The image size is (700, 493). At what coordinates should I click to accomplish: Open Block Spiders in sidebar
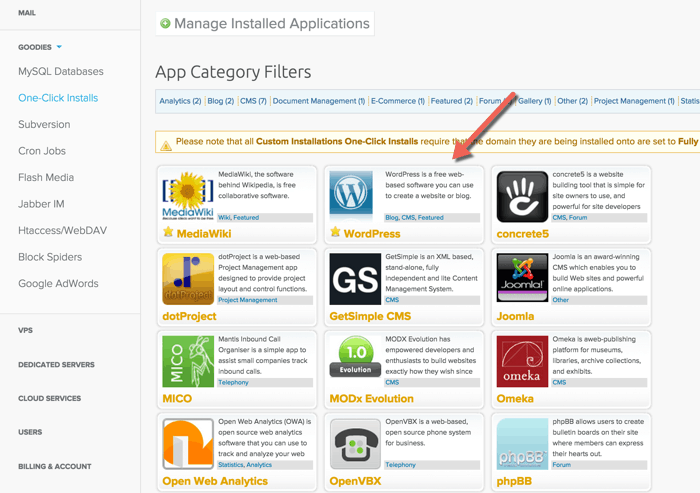[50, 257]
